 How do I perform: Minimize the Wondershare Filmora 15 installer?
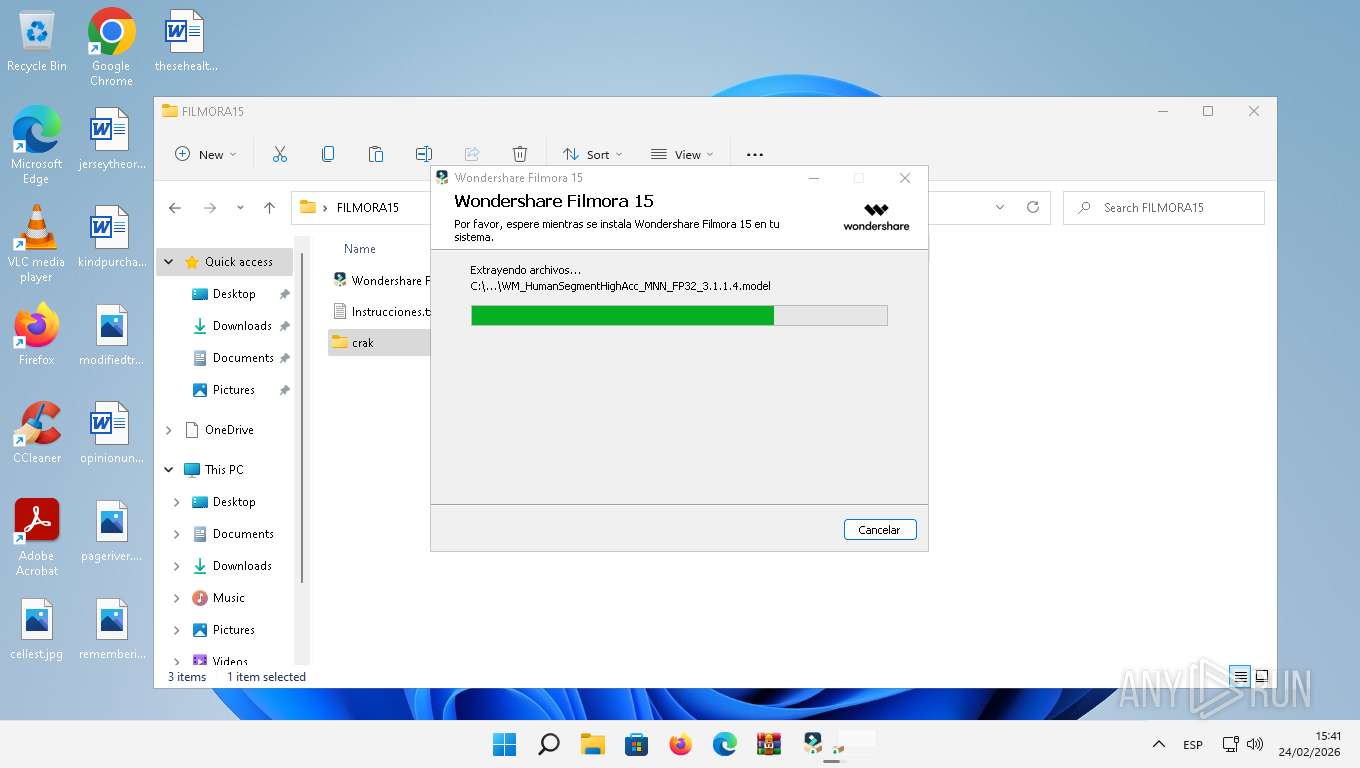[814, 178]
